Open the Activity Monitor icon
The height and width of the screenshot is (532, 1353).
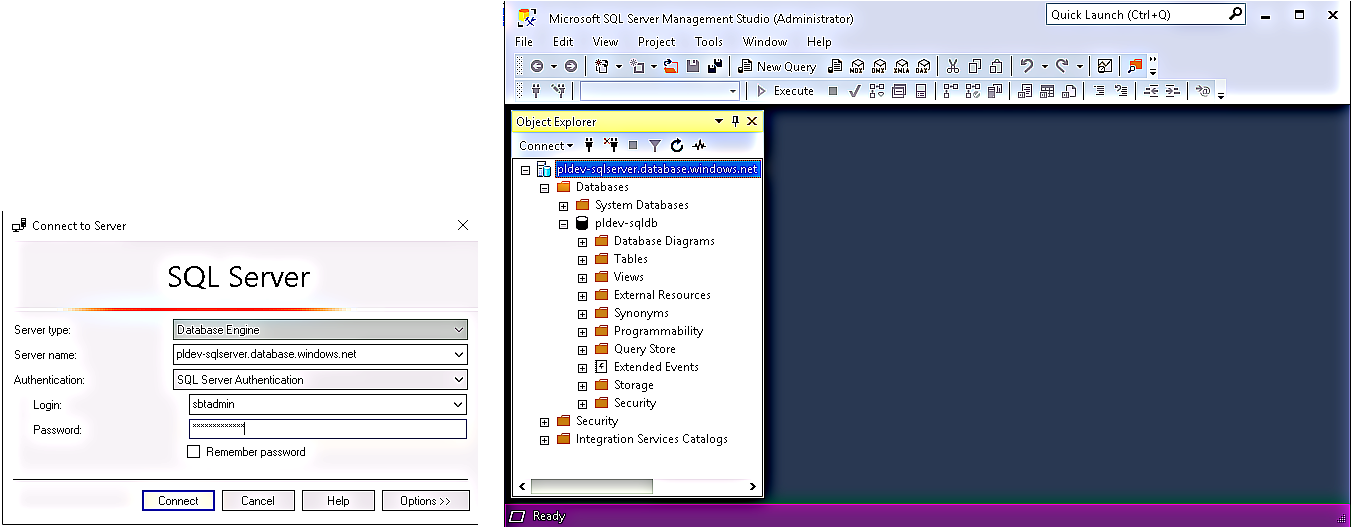click(x=1104, y=66)
